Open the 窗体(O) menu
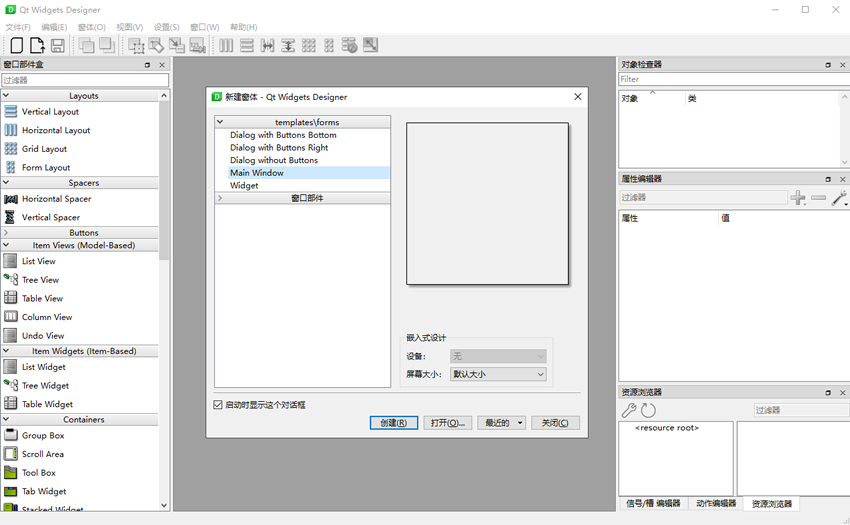850x525 pixels. coord(92,27)
